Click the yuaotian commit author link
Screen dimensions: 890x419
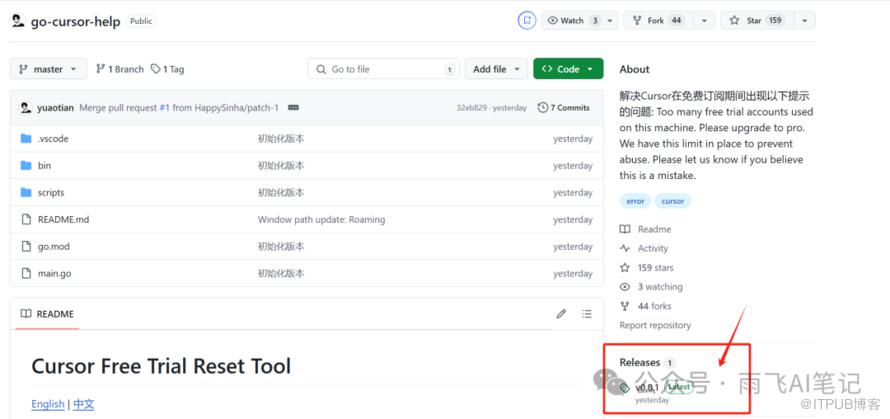(x=56, y=108)
